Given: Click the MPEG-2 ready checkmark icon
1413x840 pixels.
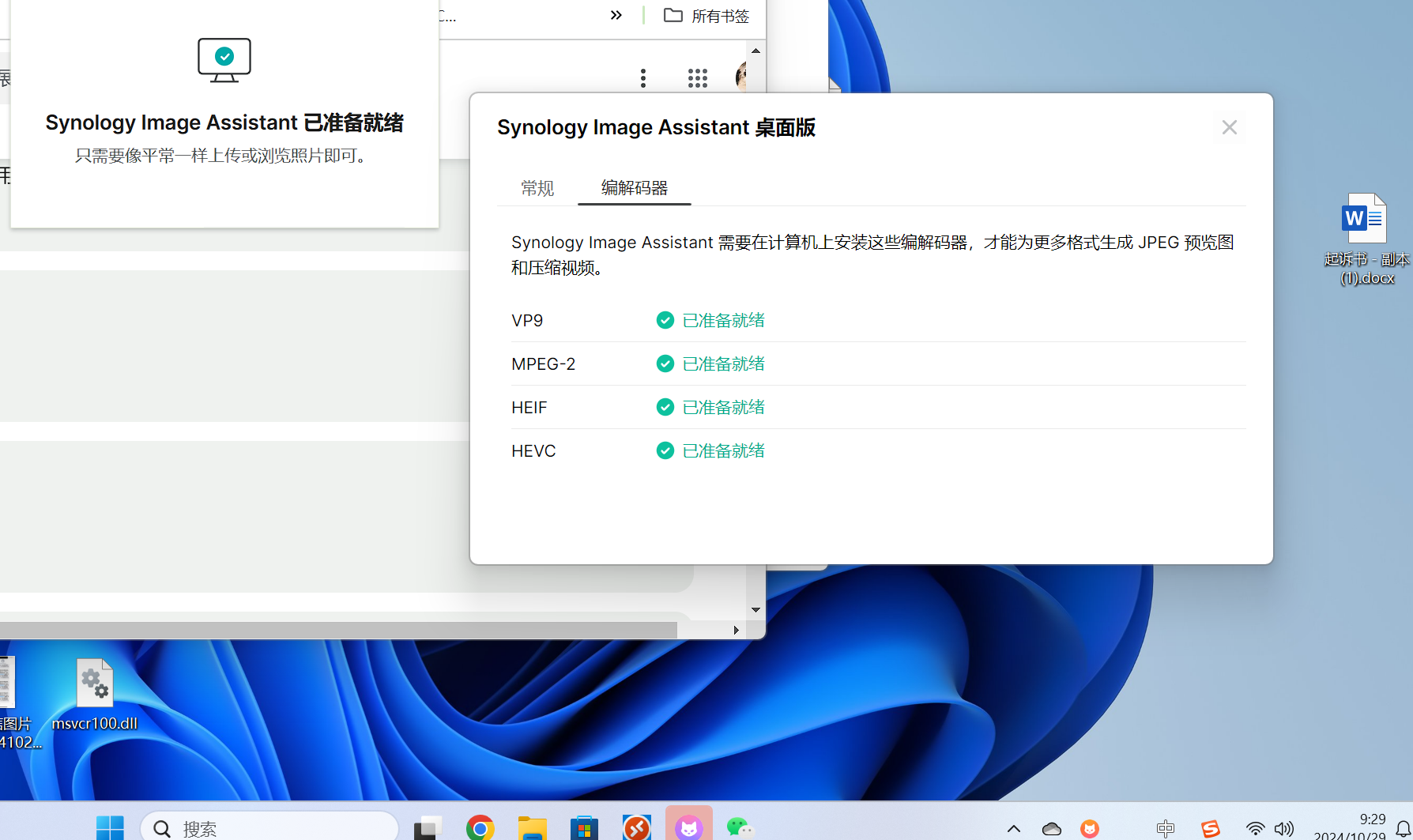Looking at the screenshot, I should 665,363.
